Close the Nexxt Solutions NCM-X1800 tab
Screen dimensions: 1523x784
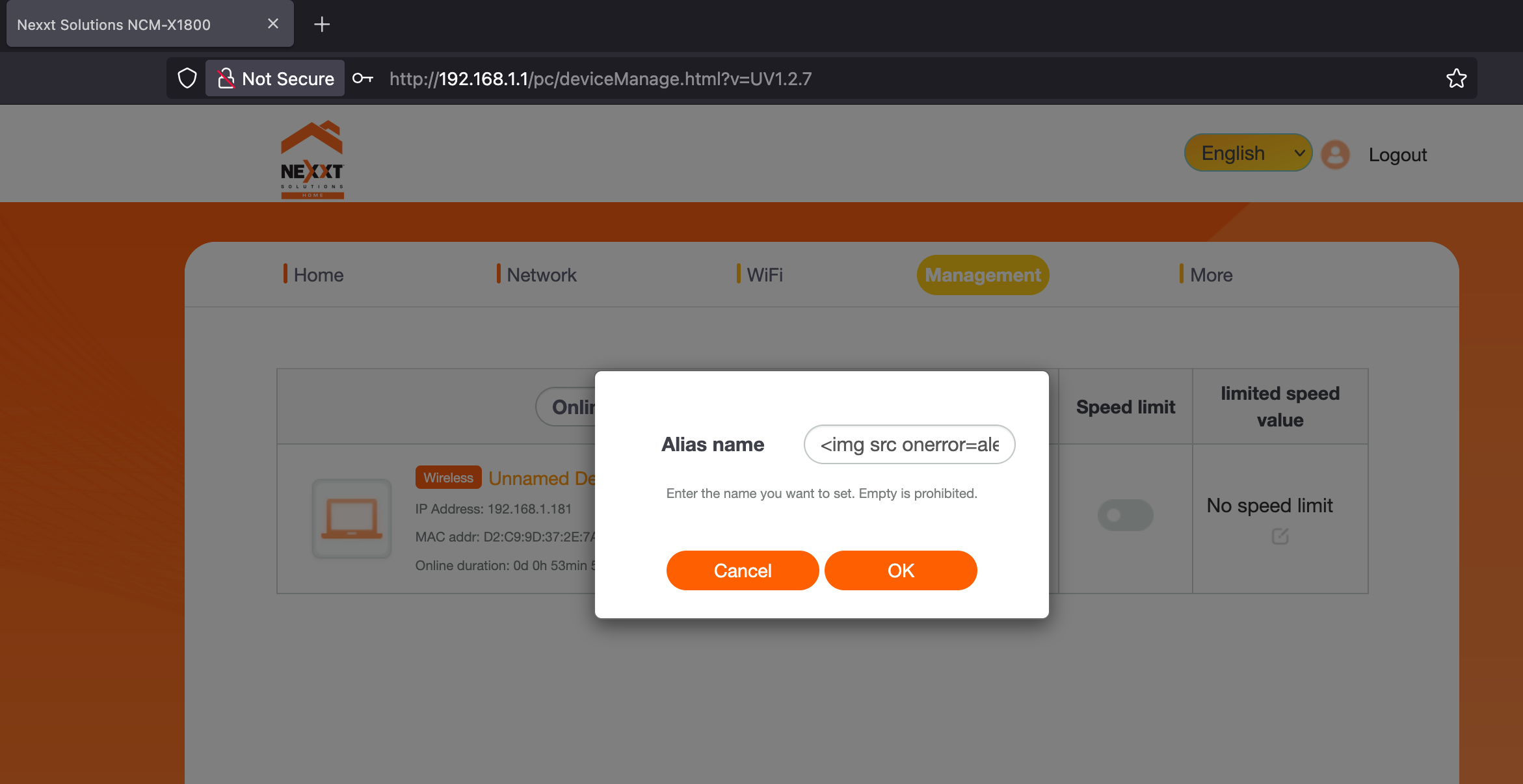click(273, 24)
